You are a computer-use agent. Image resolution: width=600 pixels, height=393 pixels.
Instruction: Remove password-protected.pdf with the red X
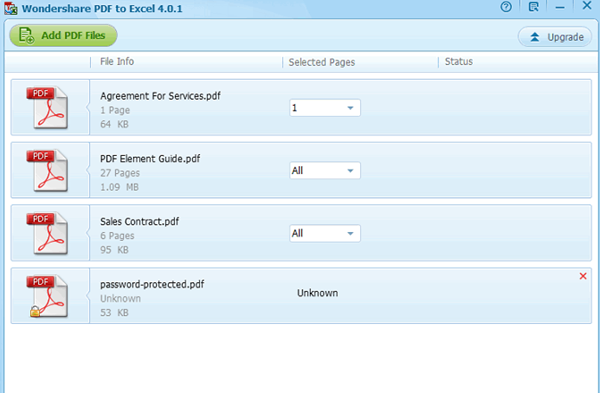coord(583,276)
